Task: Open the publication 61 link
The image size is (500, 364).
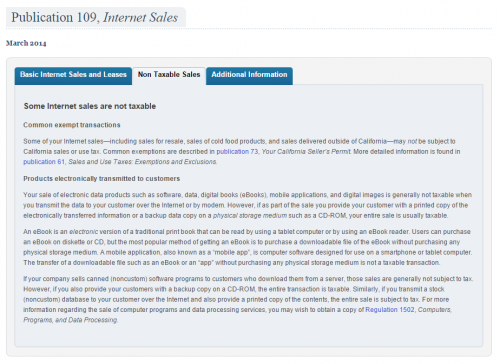Action: 44,162
